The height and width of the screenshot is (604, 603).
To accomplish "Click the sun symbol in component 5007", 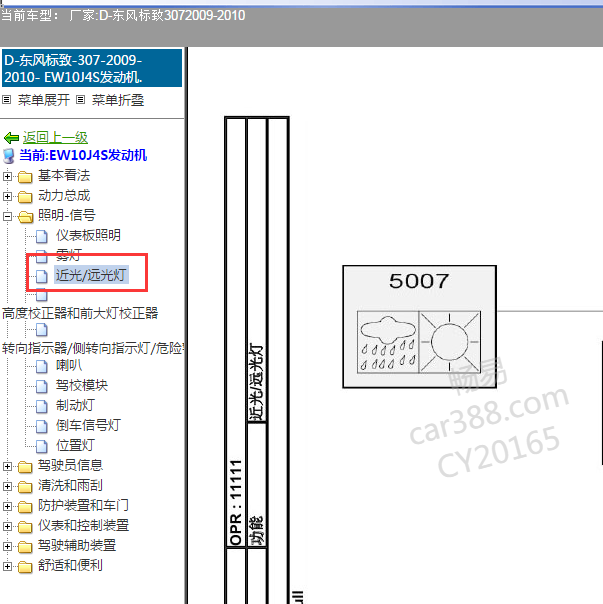I will point(450,342).
